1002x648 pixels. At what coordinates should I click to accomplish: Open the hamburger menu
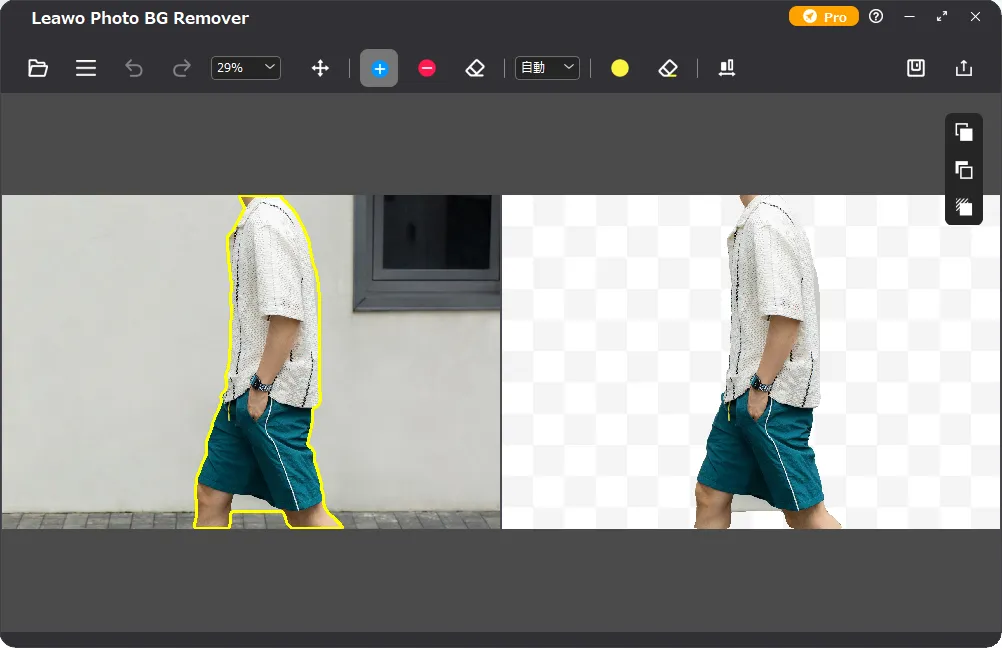click(x=86, y=68)
